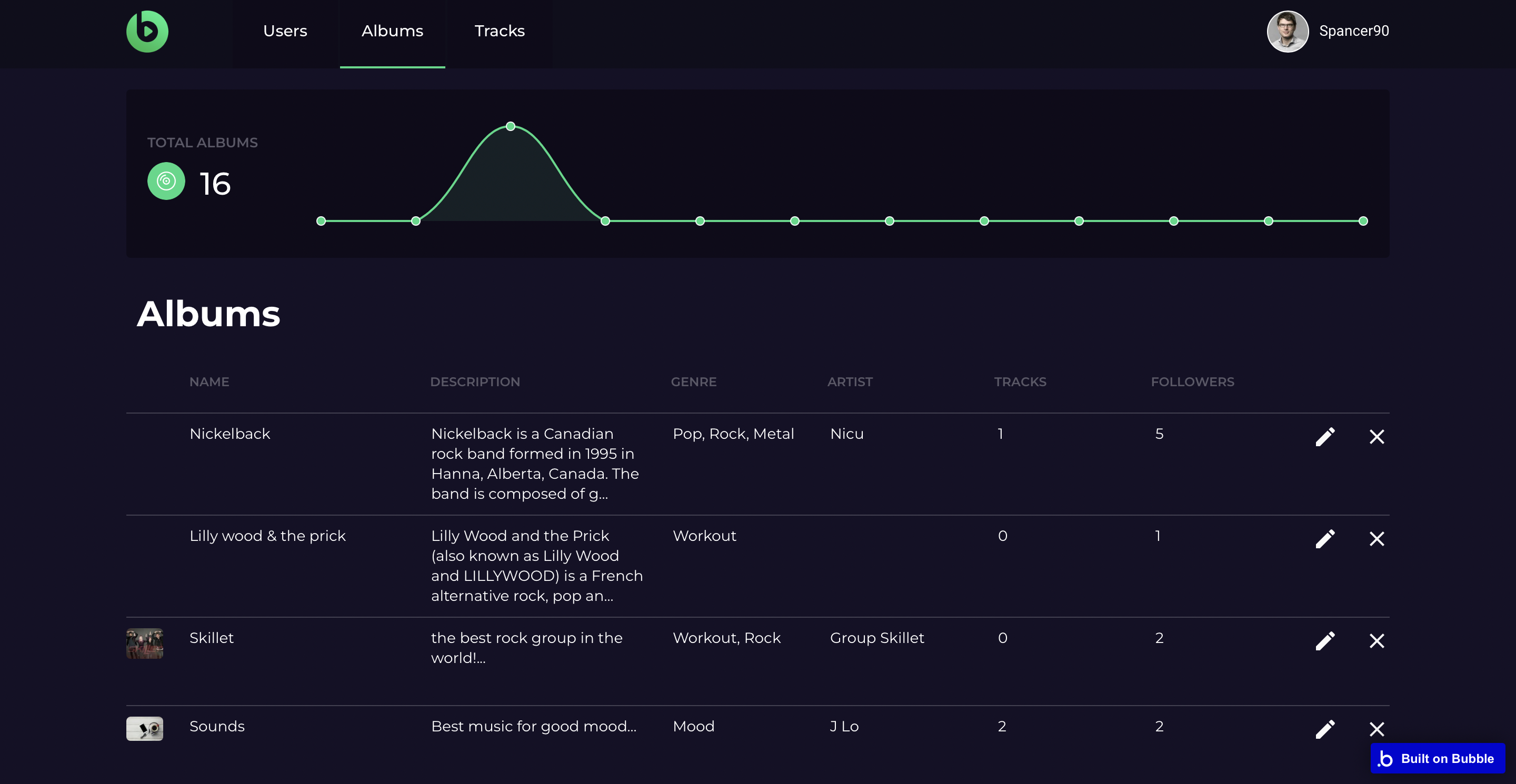Screen dimensions: 1516x784
Task: Edit the Skillet album entry
Action: coord(1325,640)
